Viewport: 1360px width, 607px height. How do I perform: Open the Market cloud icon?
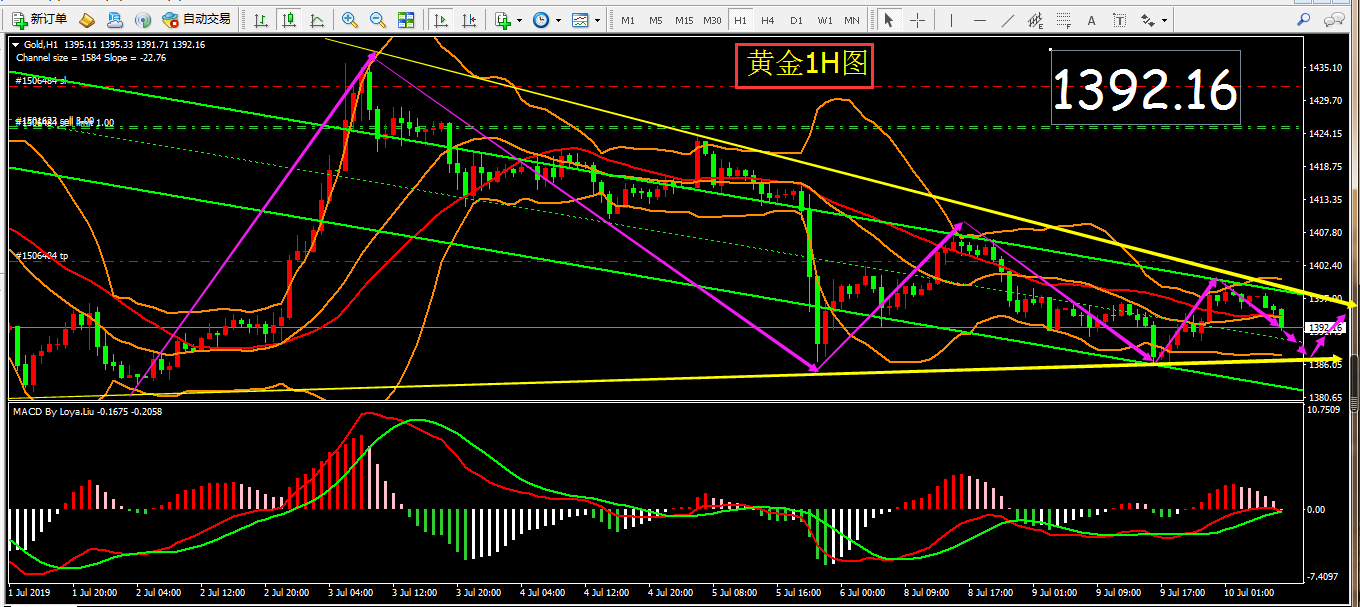tap(115, 19)
